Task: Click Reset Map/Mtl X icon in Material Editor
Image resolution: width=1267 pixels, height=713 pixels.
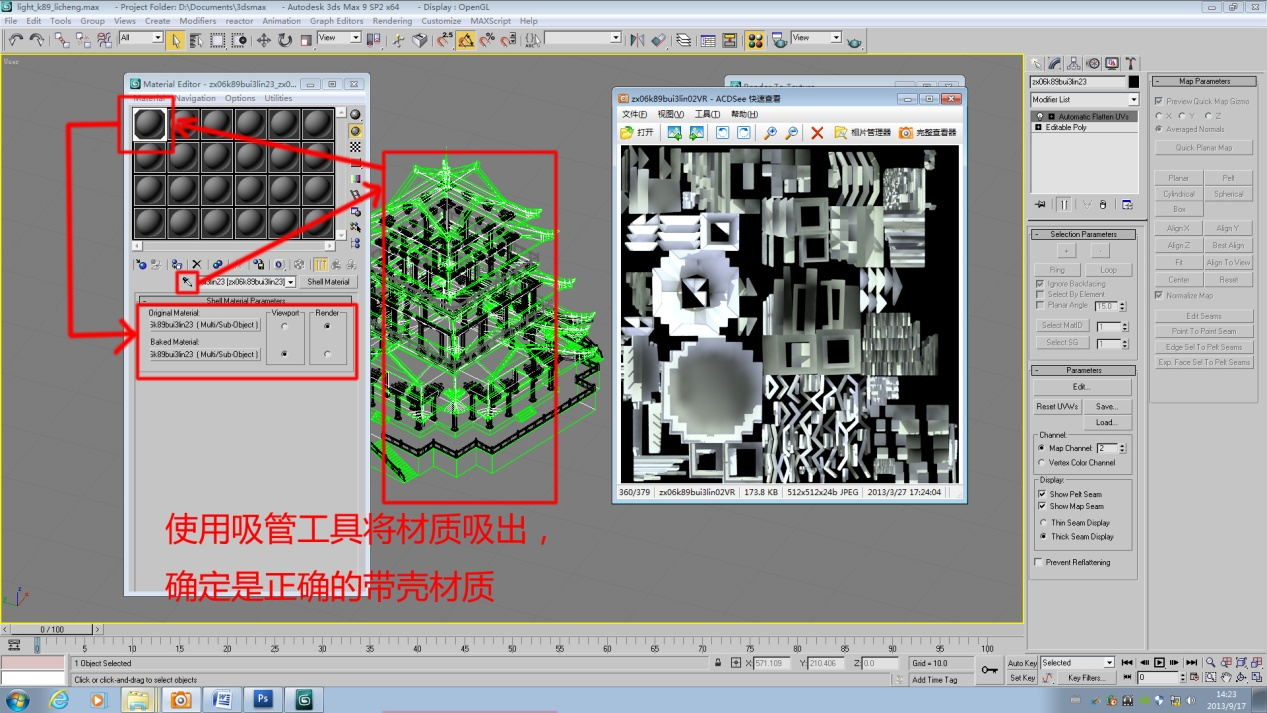Action: coord(196,264)
